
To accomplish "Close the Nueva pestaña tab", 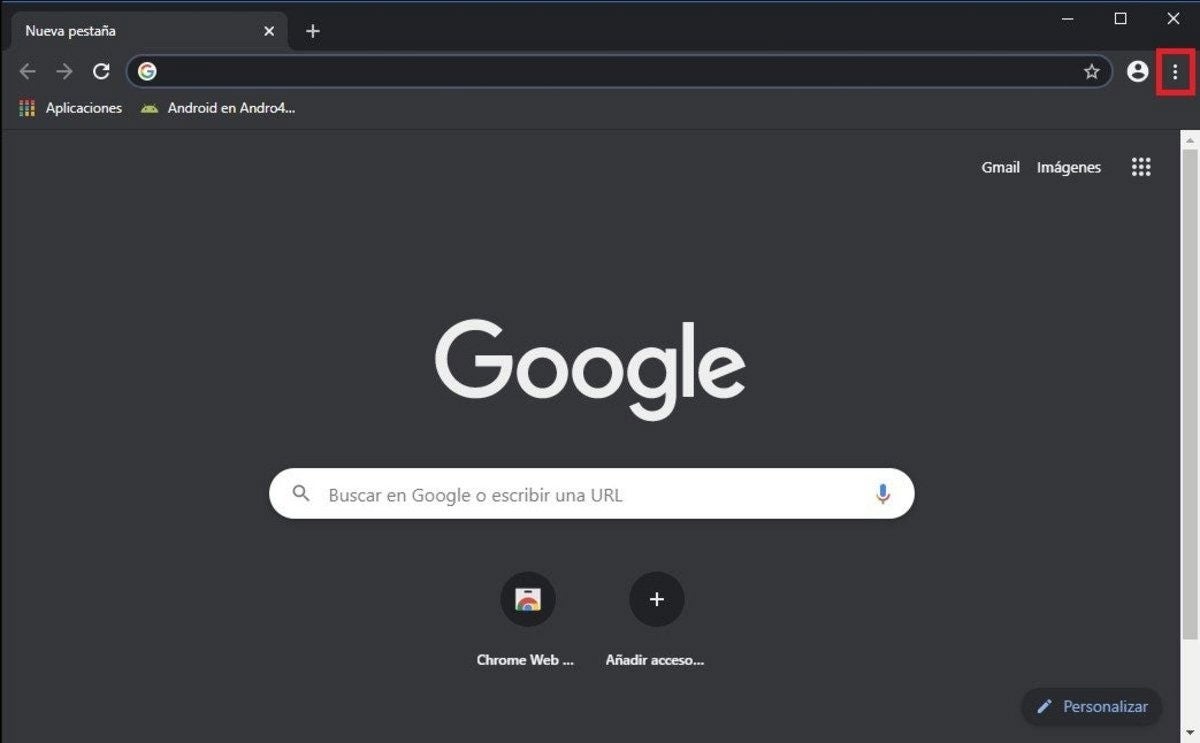I will [269, 31].
